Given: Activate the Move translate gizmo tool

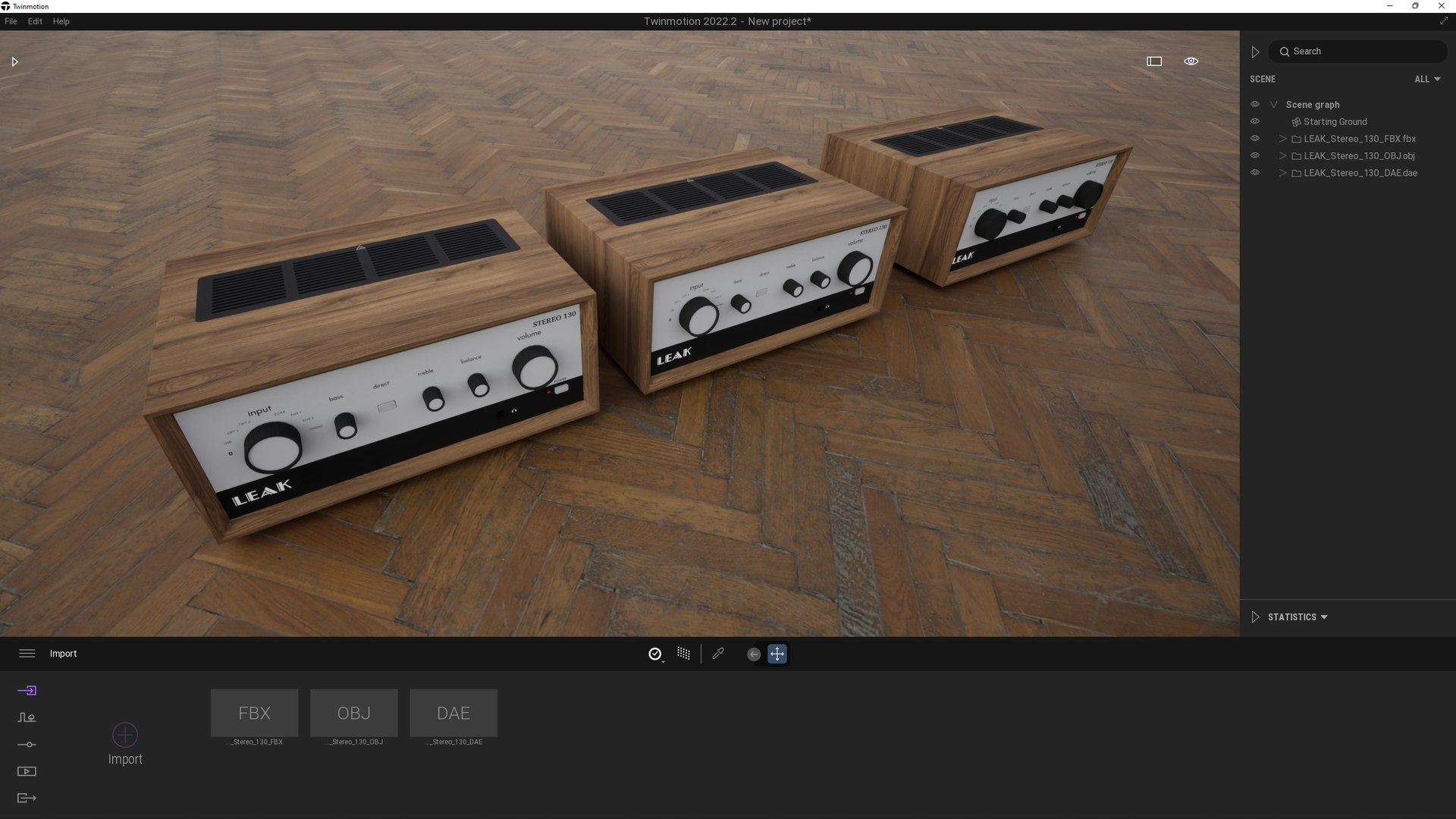Looking at the screenshot, I should pyautogui.click(x=777, y=654).
